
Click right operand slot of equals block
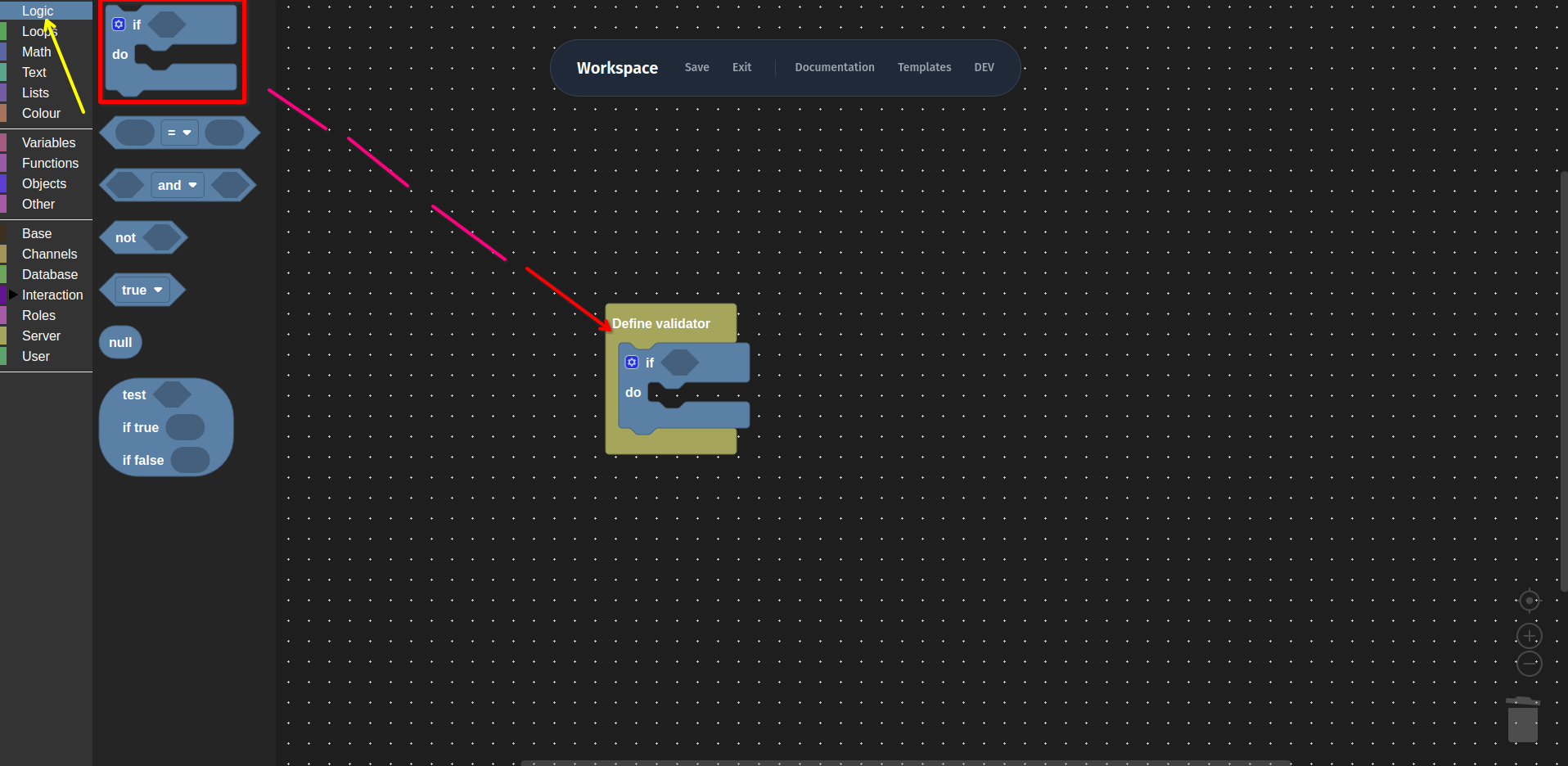[x=224, y=133]
